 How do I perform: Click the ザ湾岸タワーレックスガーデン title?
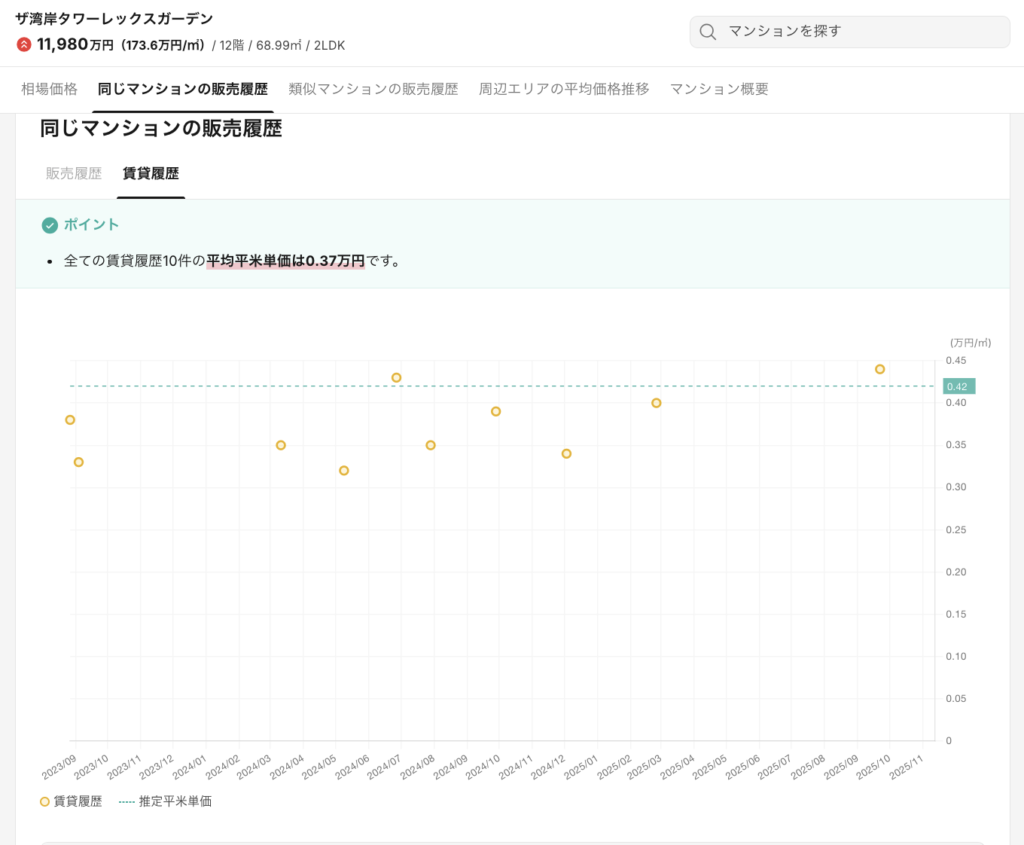[114, 19]
